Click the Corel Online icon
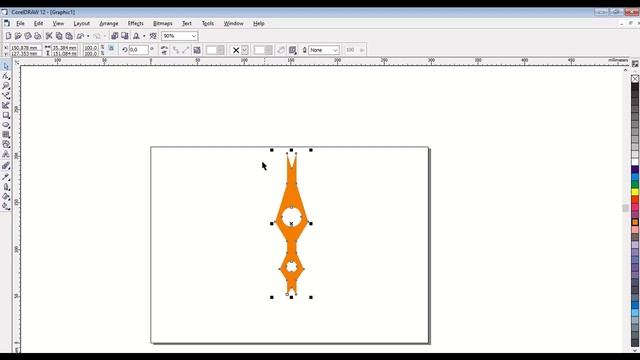 (153, 36)
